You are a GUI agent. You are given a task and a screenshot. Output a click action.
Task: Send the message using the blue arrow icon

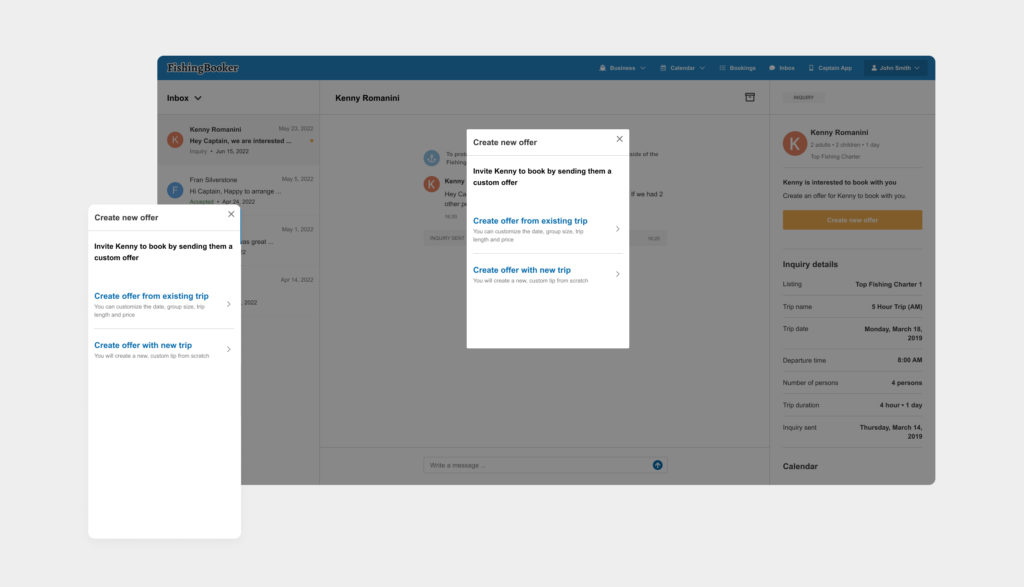coord(657,464)
